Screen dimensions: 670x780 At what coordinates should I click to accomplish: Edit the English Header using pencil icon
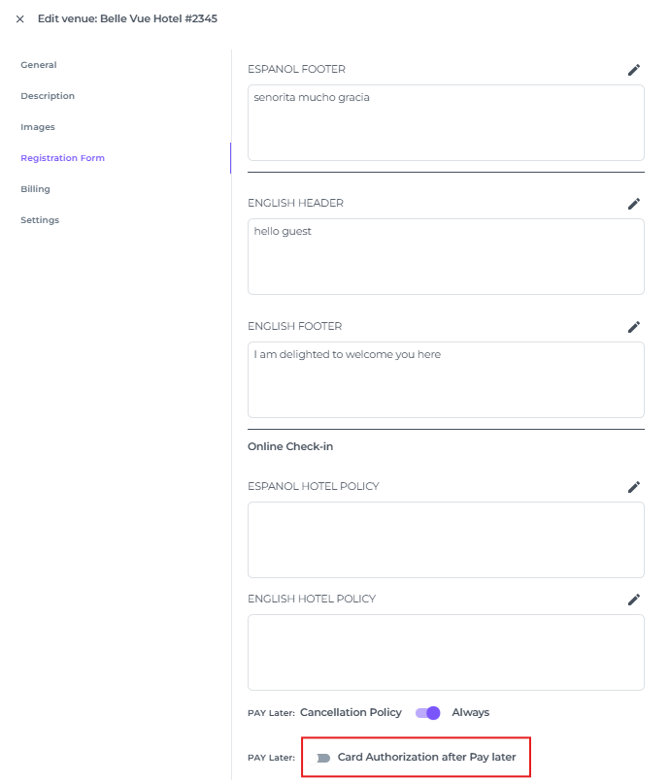(x=633, y=204)
